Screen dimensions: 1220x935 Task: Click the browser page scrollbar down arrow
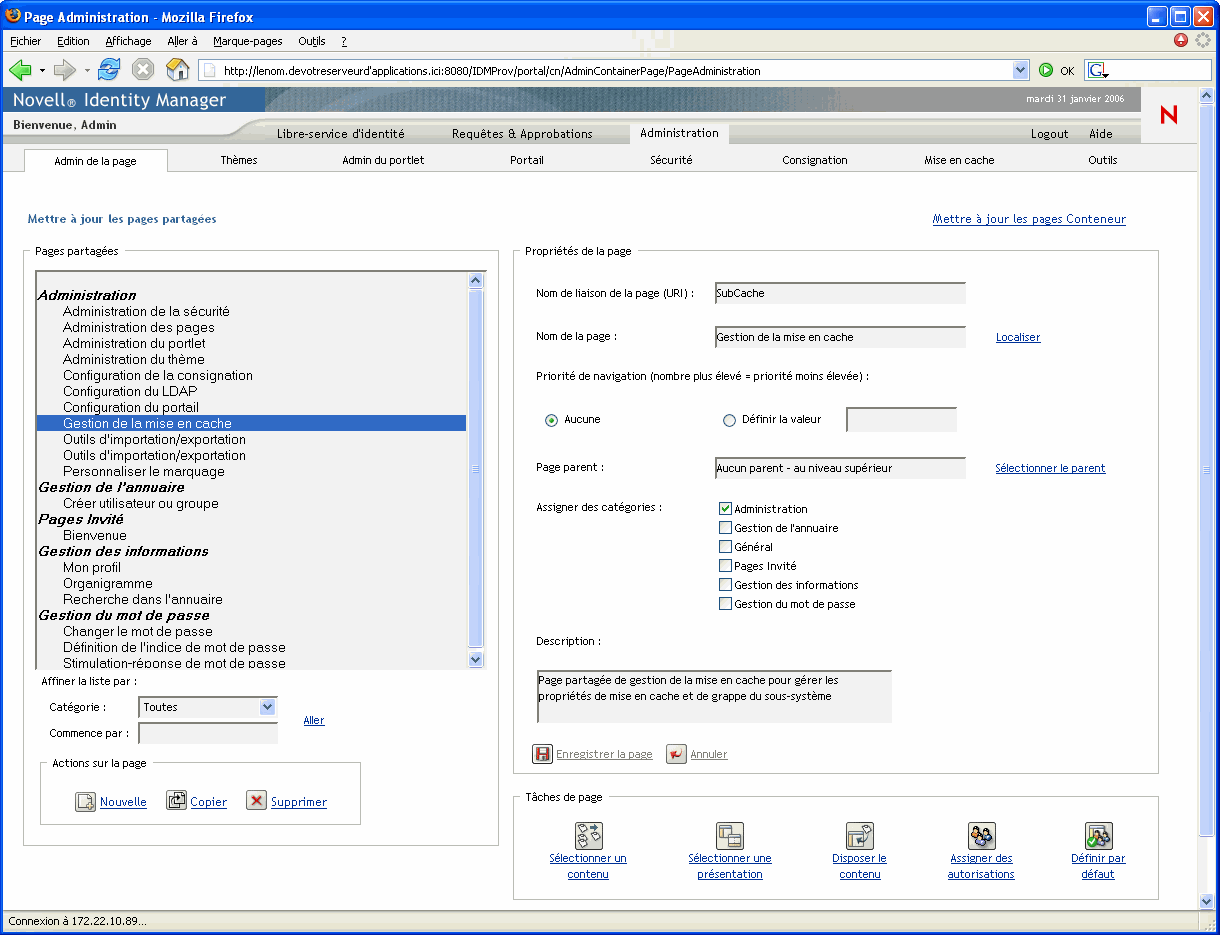(x=1205, y=901)
